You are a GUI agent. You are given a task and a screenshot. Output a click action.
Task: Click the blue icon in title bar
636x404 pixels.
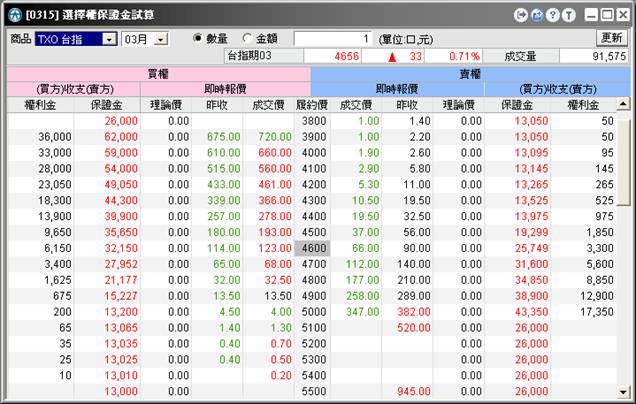pyautogui.click(x=537, y=15)
